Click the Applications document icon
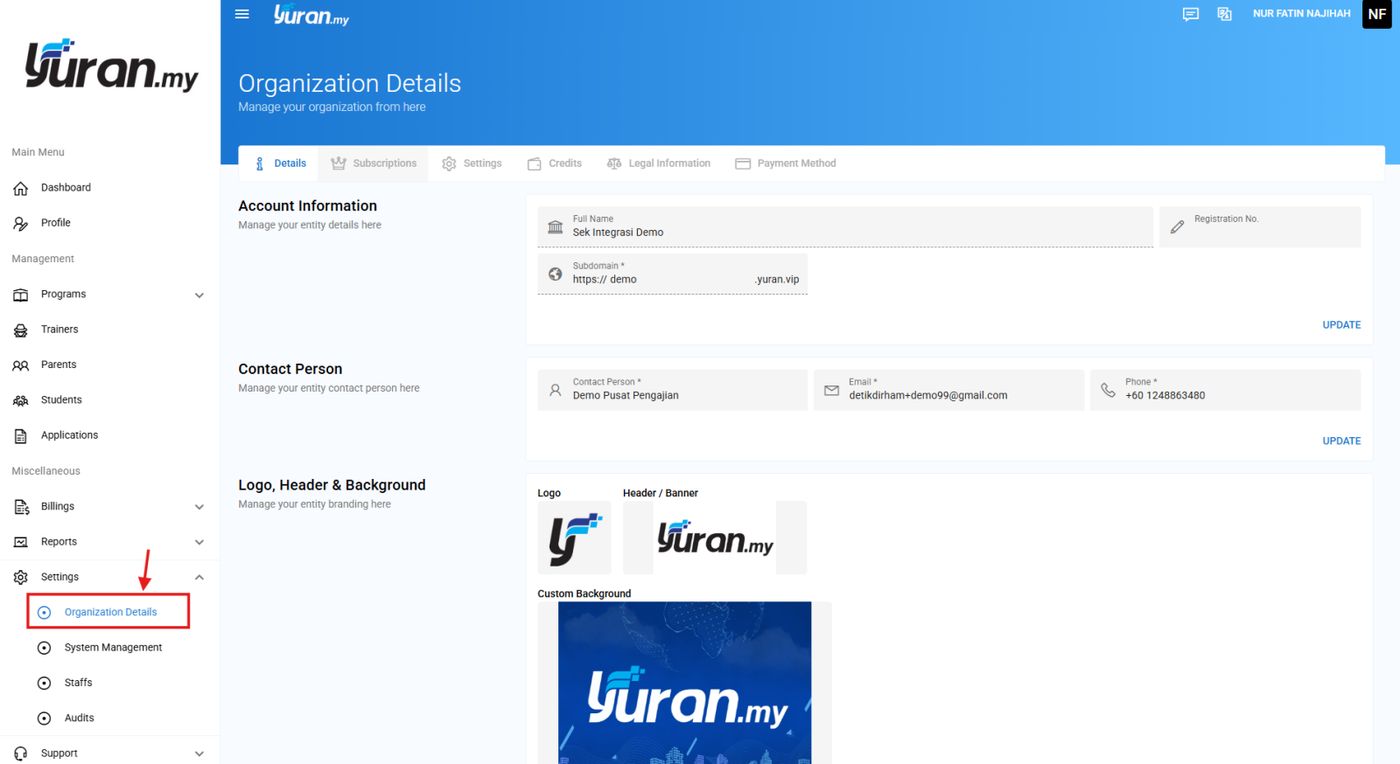The image size is (1400, 764). [21, 436]
